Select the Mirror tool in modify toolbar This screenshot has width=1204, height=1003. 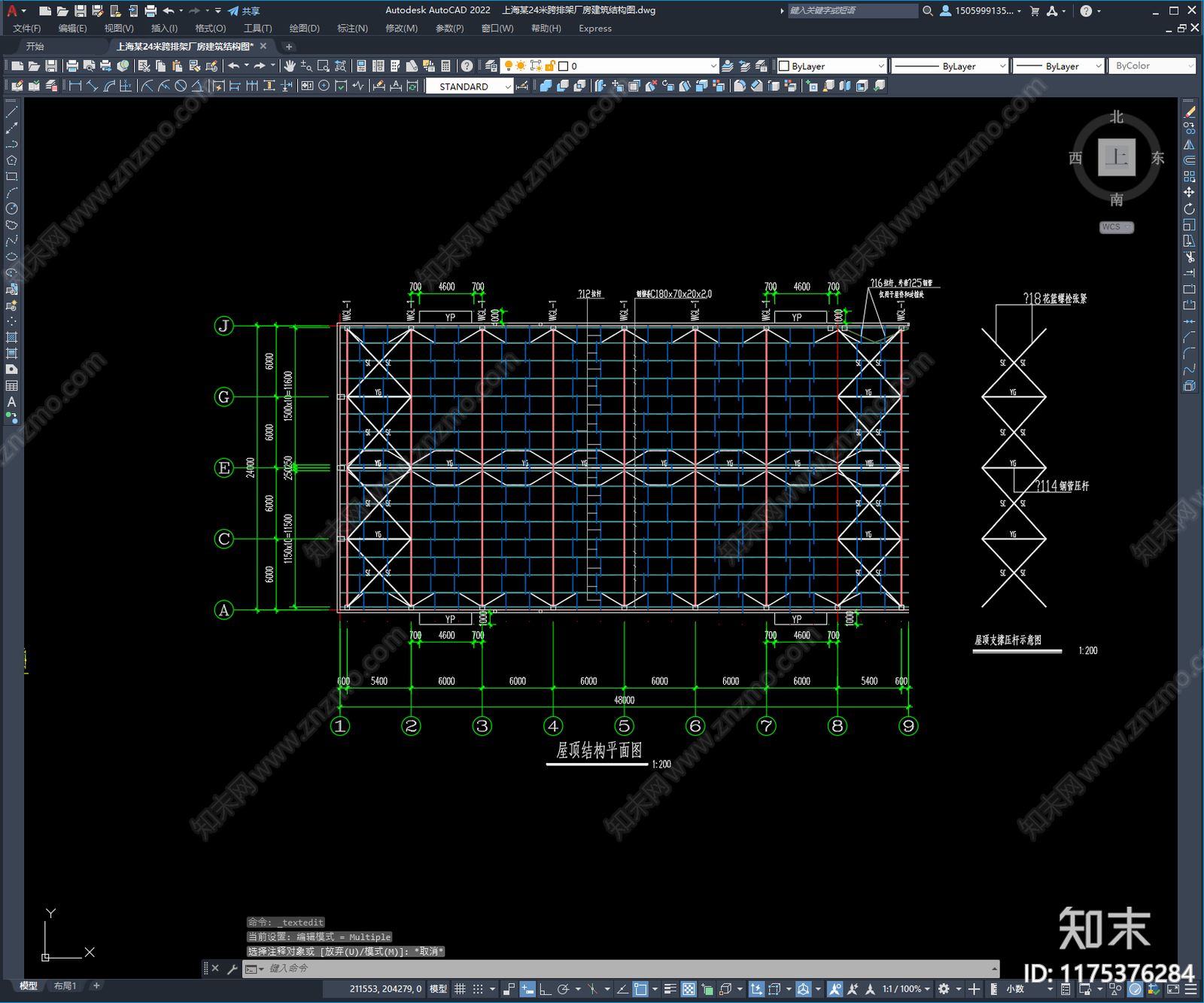[x=1189, y=144]
